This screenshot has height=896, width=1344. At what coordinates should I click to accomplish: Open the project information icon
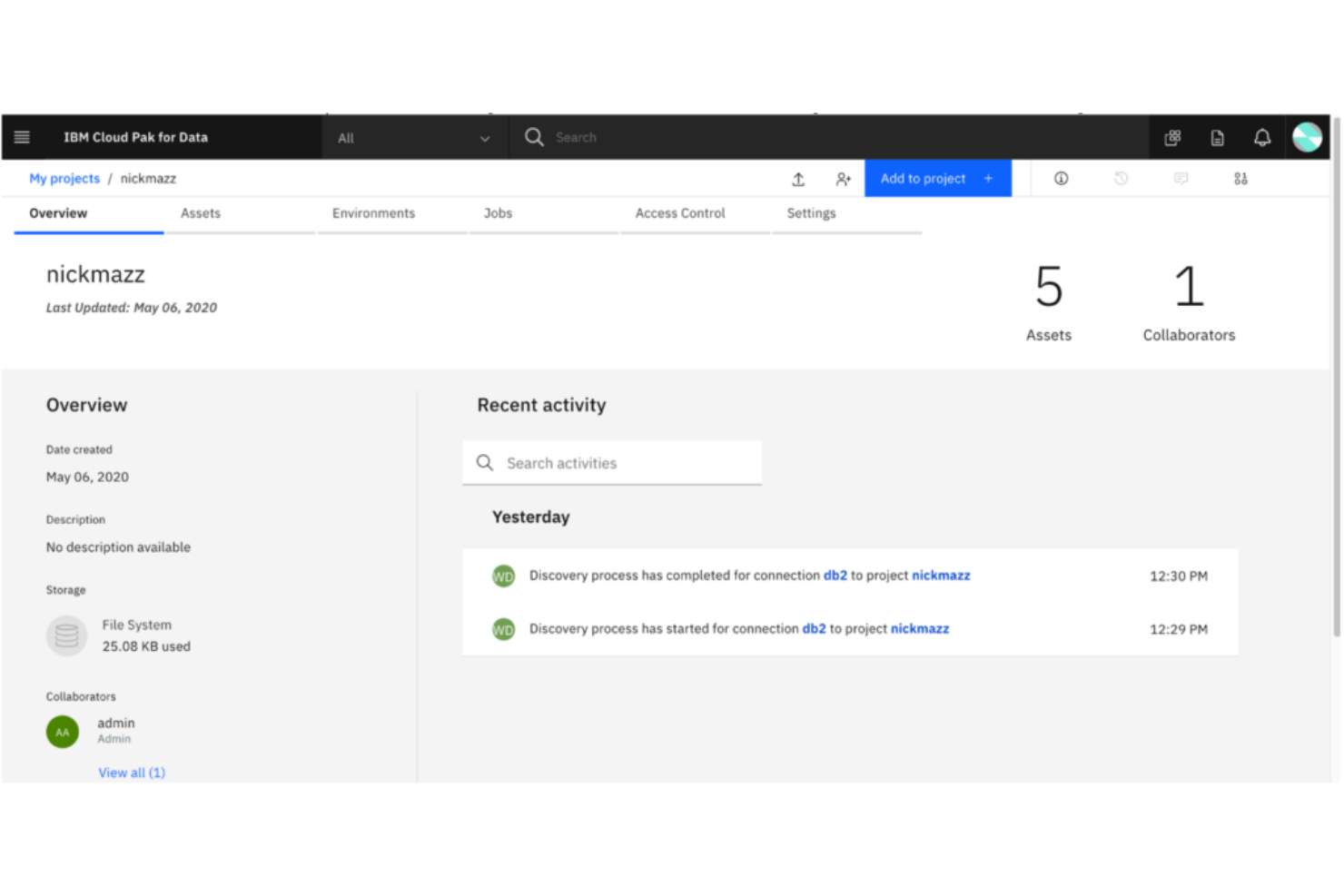[1061, 179]
